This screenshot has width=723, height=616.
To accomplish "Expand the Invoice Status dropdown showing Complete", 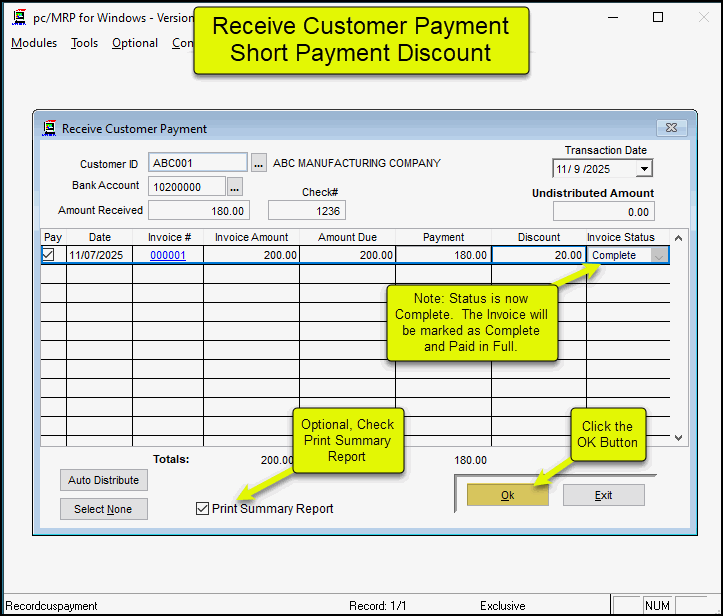I will pos(659,255).
